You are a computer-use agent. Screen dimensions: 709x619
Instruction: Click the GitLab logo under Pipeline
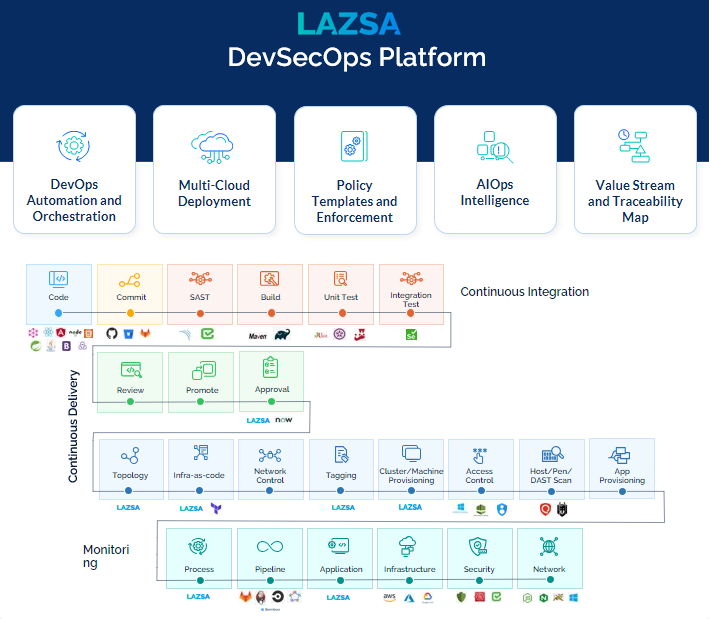click(246, 597)
